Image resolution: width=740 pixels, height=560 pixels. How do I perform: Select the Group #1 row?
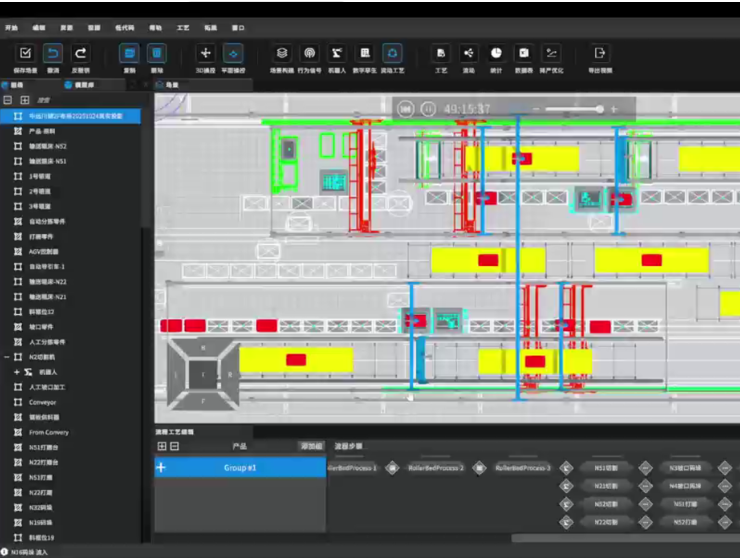tap(240, 468)
